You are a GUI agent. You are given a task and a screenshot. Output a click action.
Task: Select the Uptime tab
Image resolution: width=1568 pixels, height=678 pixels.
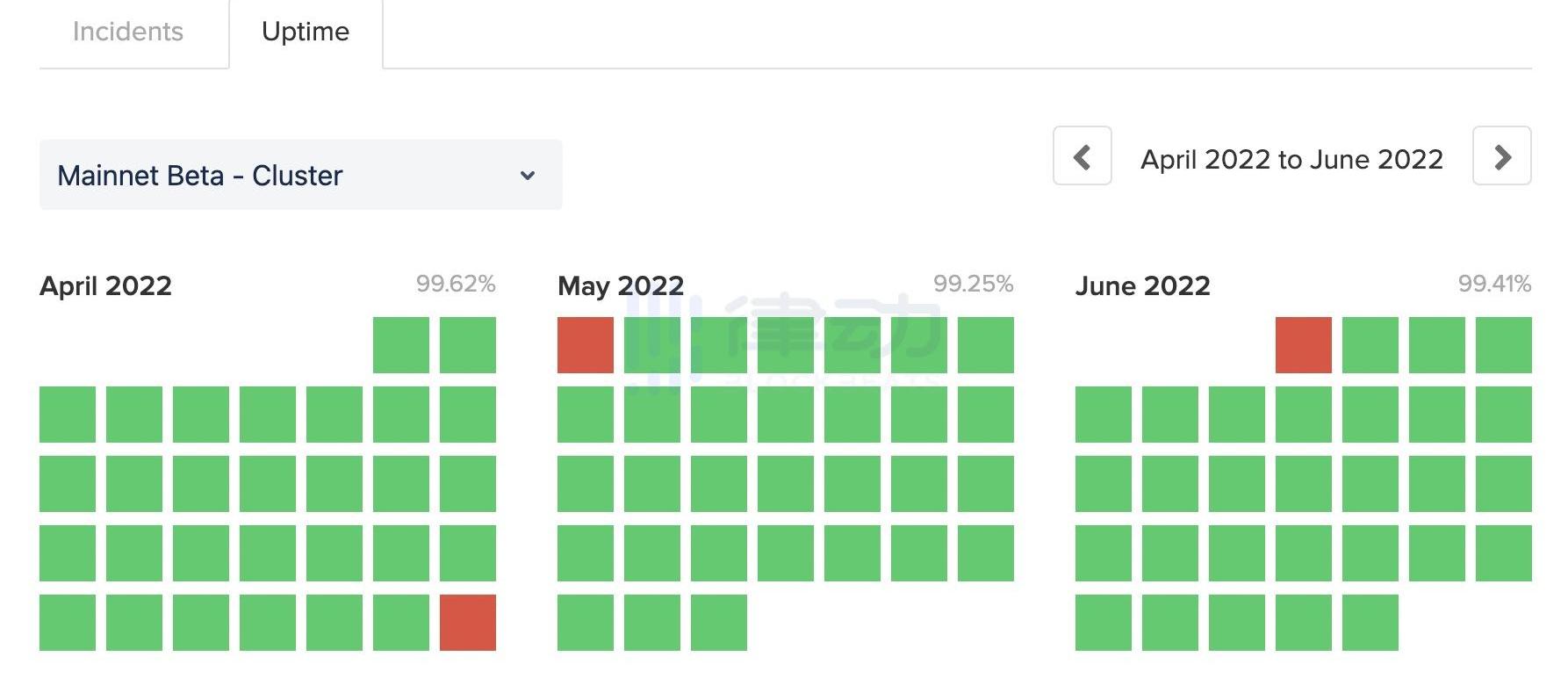pyautogui.click(x=306, y=32)
